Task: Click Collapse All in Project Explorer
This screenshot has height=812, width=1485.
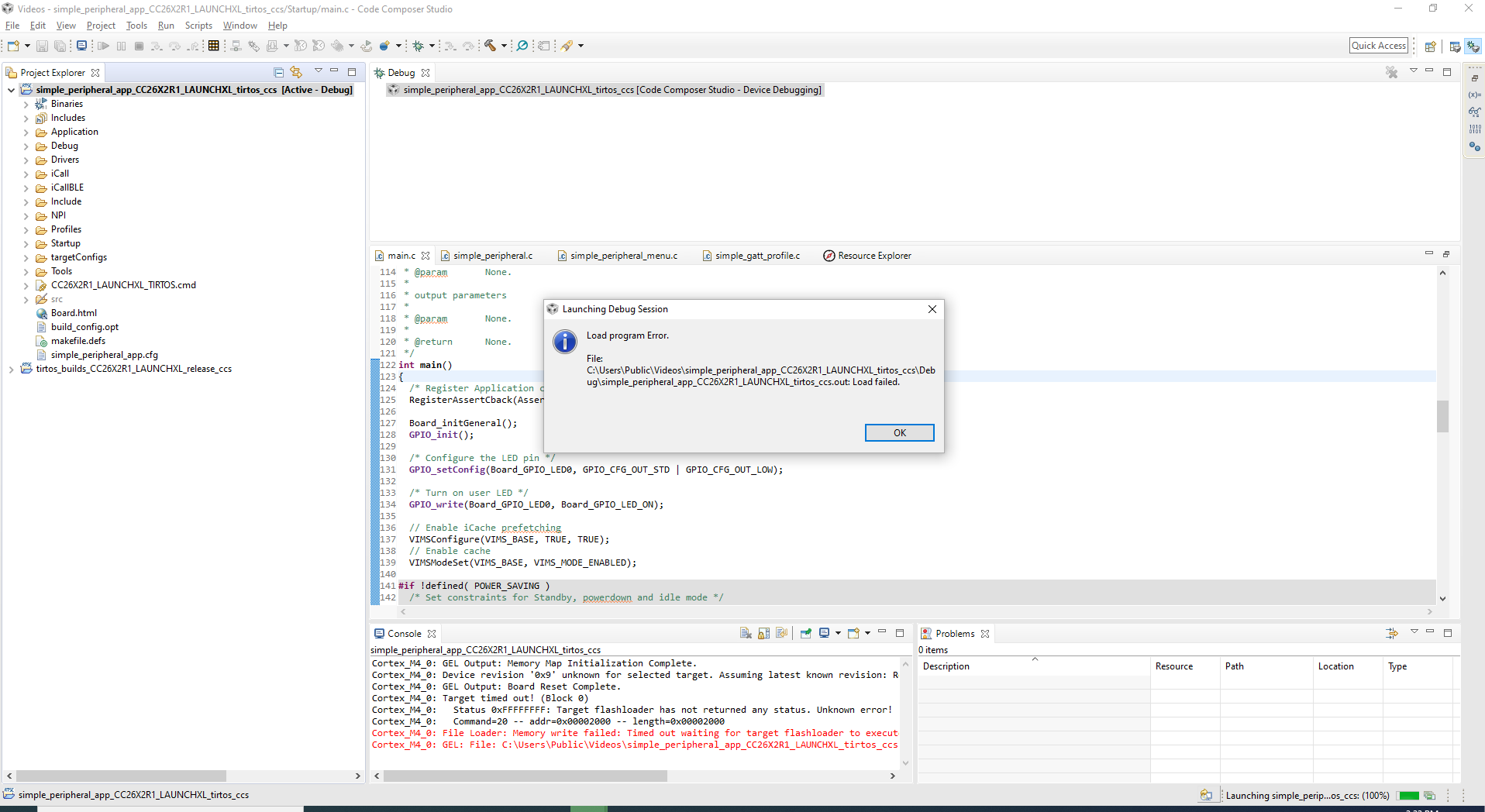Action: 279,72
